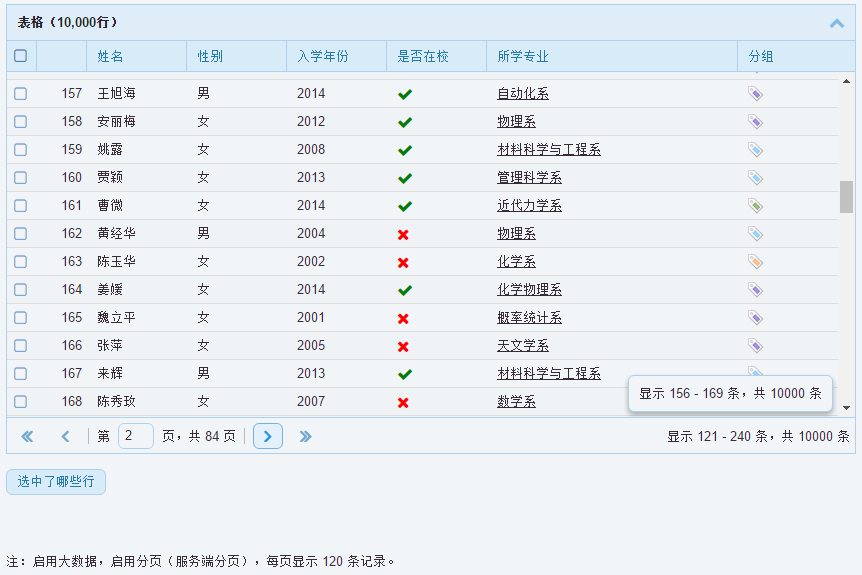Viewport: 862px width, 575px height.
Task: Go to the next page
Action: (268, 436)
